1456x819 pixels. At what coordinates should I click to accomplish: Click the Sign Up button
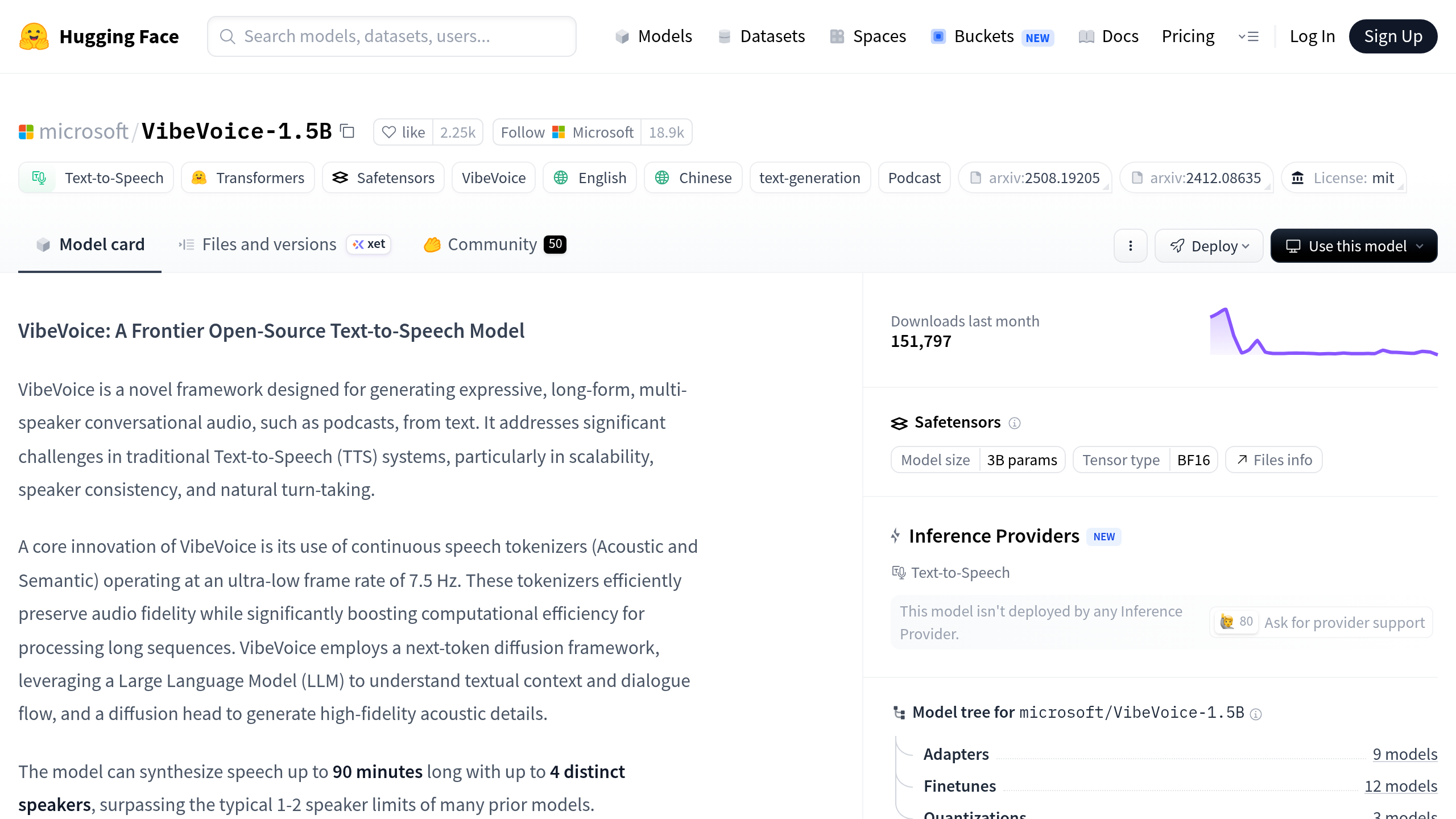pyautogui.click(x=1393, y=36)
